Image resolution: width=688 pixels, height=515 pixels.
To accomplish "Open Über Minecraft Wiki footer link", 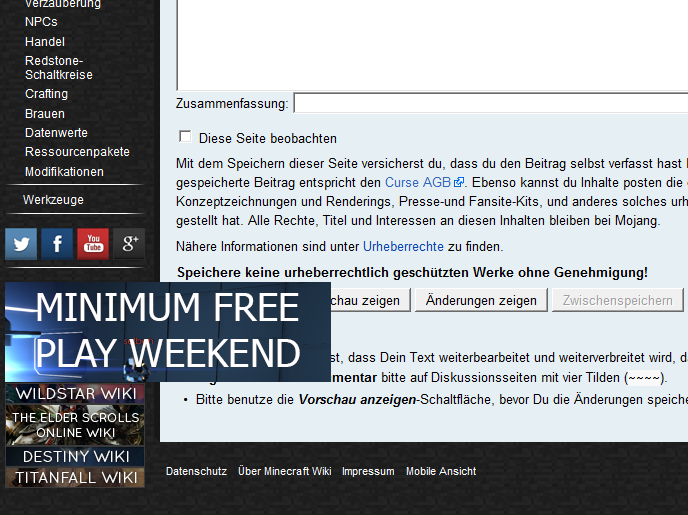I will pos(284,471).
